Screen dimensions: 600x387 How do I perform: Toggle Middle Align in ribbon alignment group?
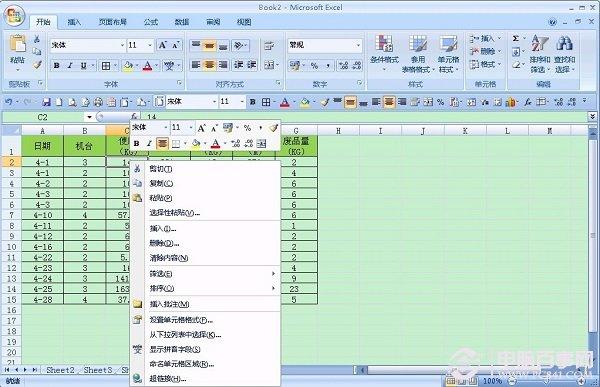click(209, 46)
